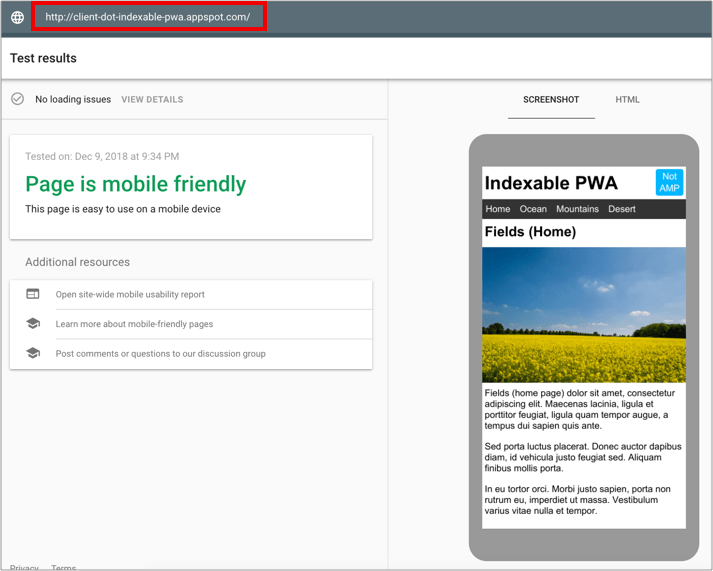The height and width of the screenshot is (571, 713).
Task: Click icon beside Learn more about mobile-friendly pages
Action: click(x=33, y=323)
